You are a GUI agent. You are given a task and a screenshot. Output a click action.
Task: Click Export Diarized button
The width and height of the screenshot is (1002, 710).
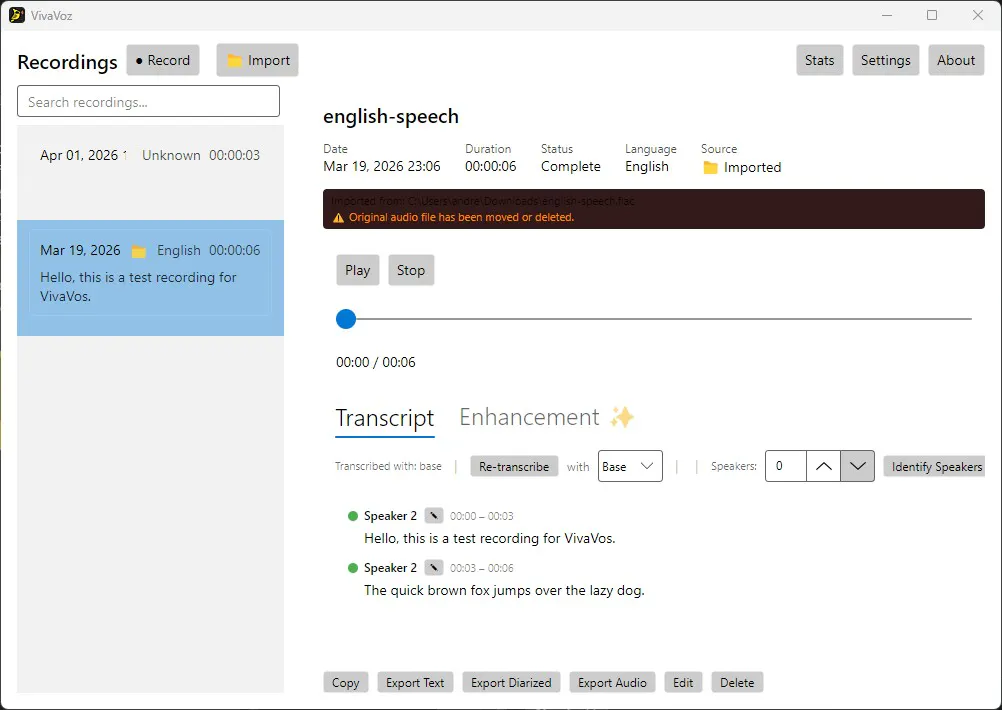point(511,683)
